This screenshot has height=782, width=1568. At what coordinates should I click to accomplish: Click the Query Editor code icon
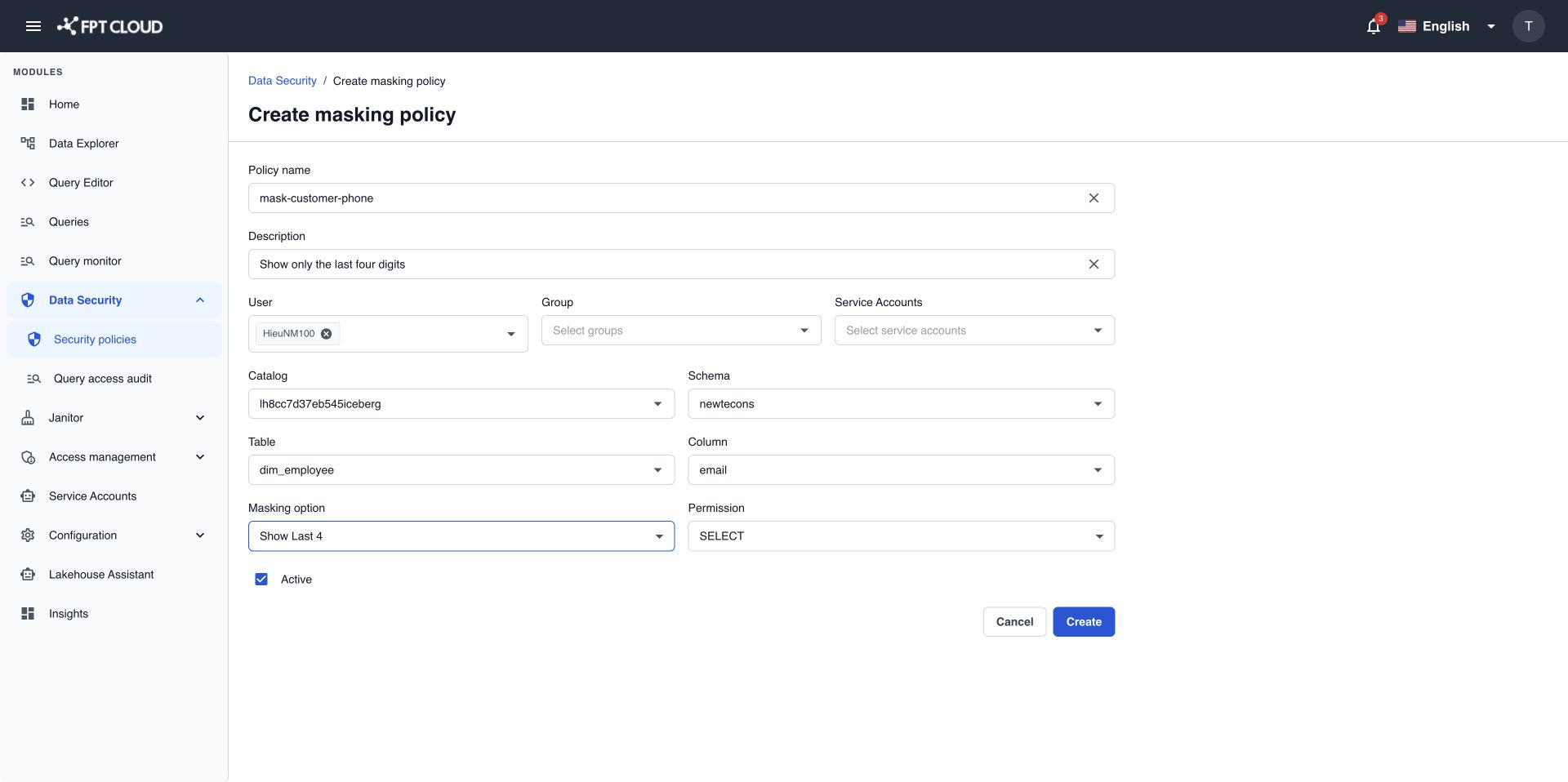pos(28,183)
